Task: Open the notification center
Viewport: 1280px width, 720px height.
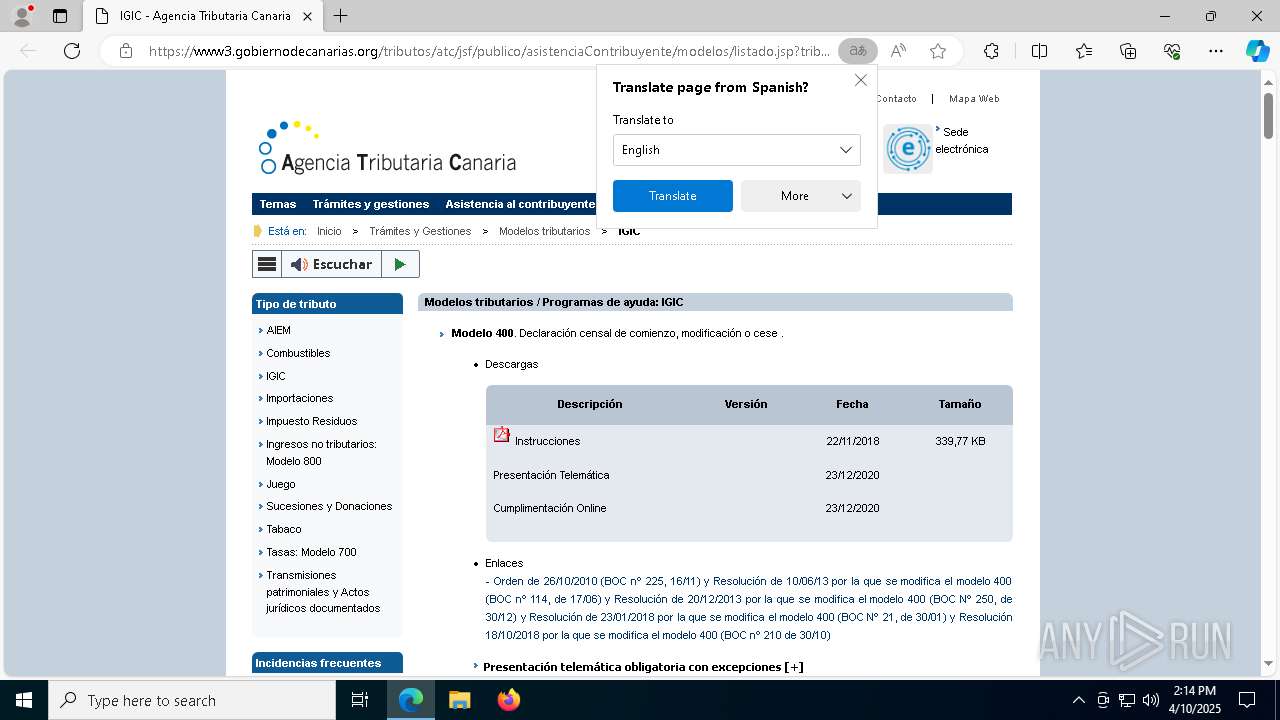Action: click(x=1247, y=700)
